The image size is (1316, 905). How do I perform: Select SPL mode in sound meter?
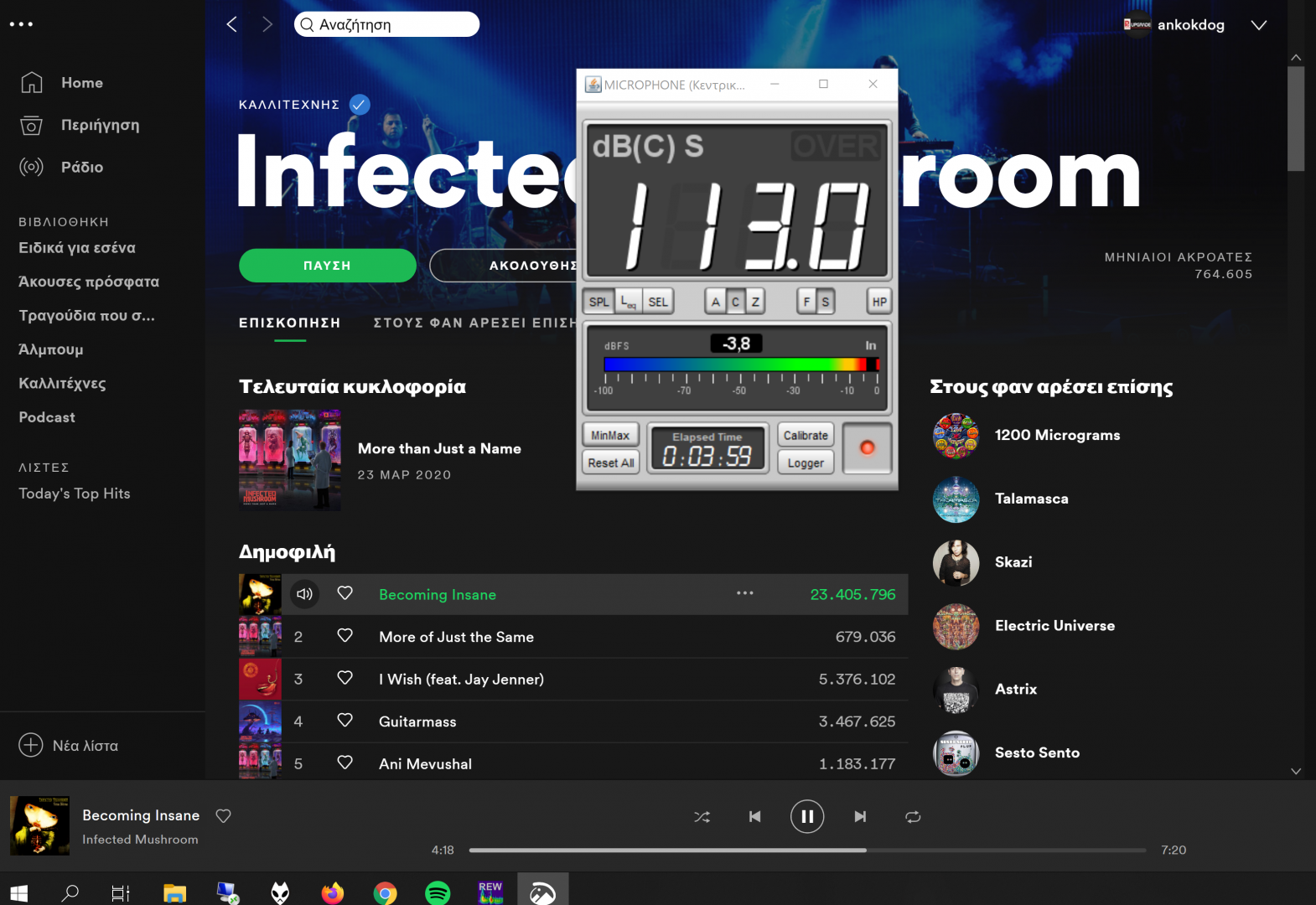pos(598,302)
